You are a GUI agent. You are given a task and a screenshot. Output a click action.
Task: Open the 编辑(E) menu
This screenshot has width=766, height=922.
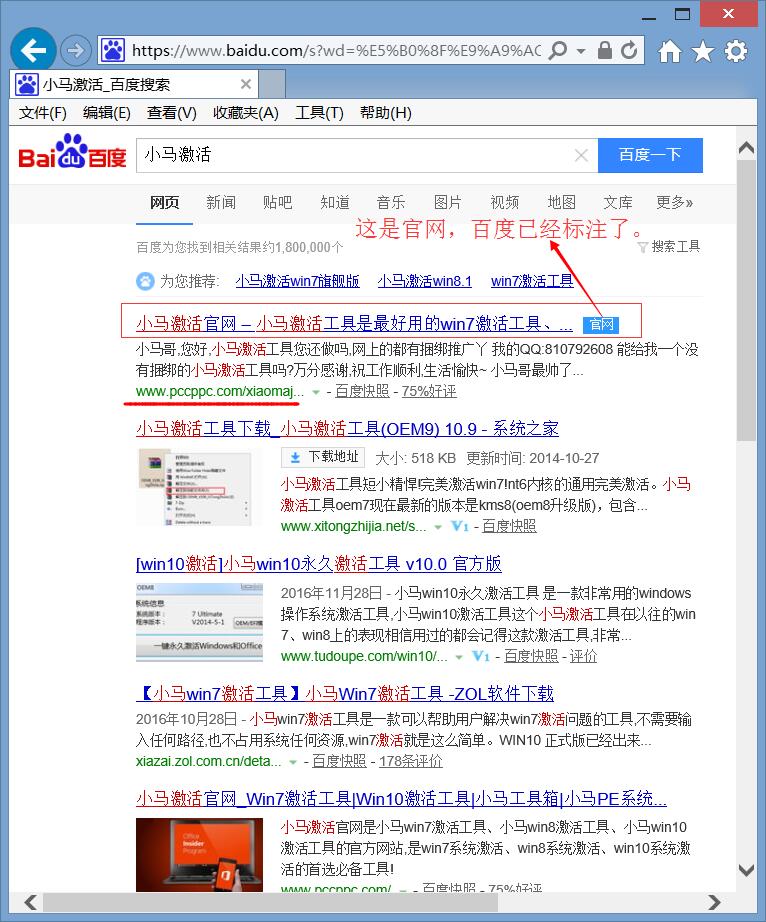click(106, 112)
